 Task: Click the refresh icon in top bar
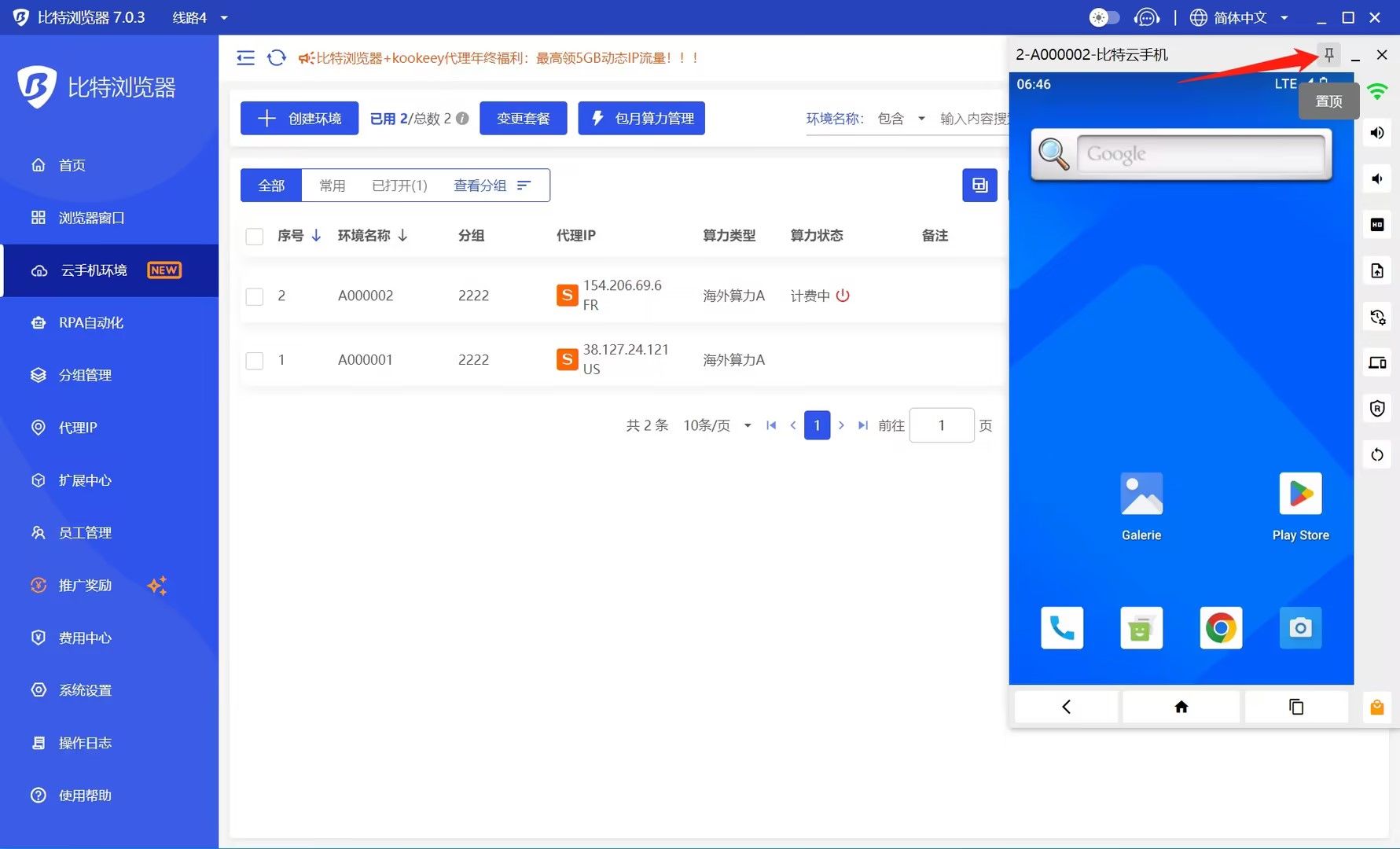point(277,57)
